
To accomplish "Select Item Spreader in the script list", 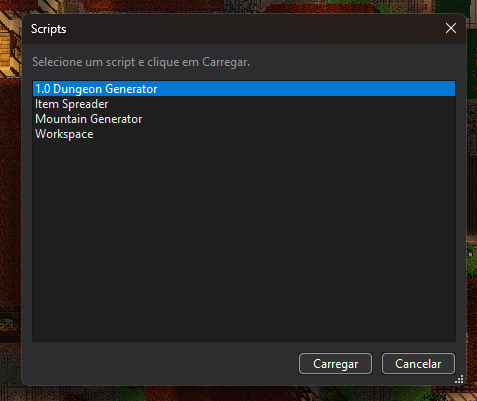I will (244, 104).
